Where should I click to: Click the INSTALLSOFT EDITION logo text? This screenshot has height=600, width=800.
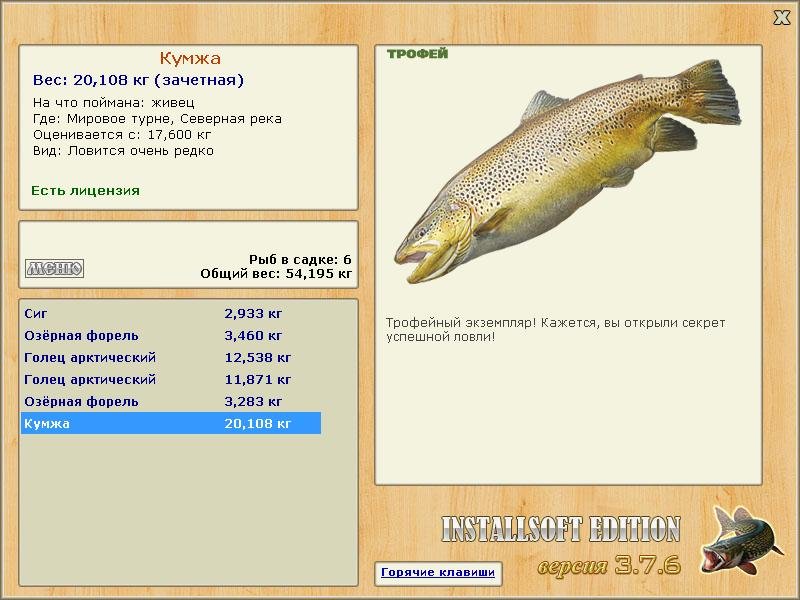pos(561,529)
